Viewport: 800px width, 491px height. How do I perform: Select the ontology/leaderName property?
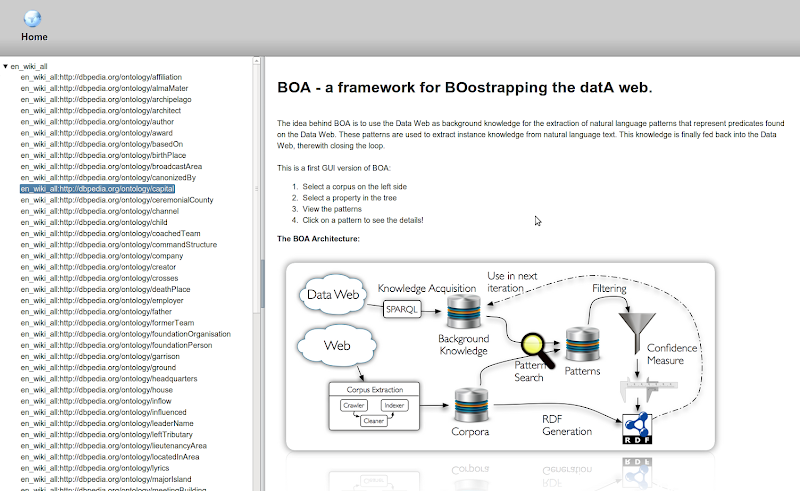click(107, 424)
